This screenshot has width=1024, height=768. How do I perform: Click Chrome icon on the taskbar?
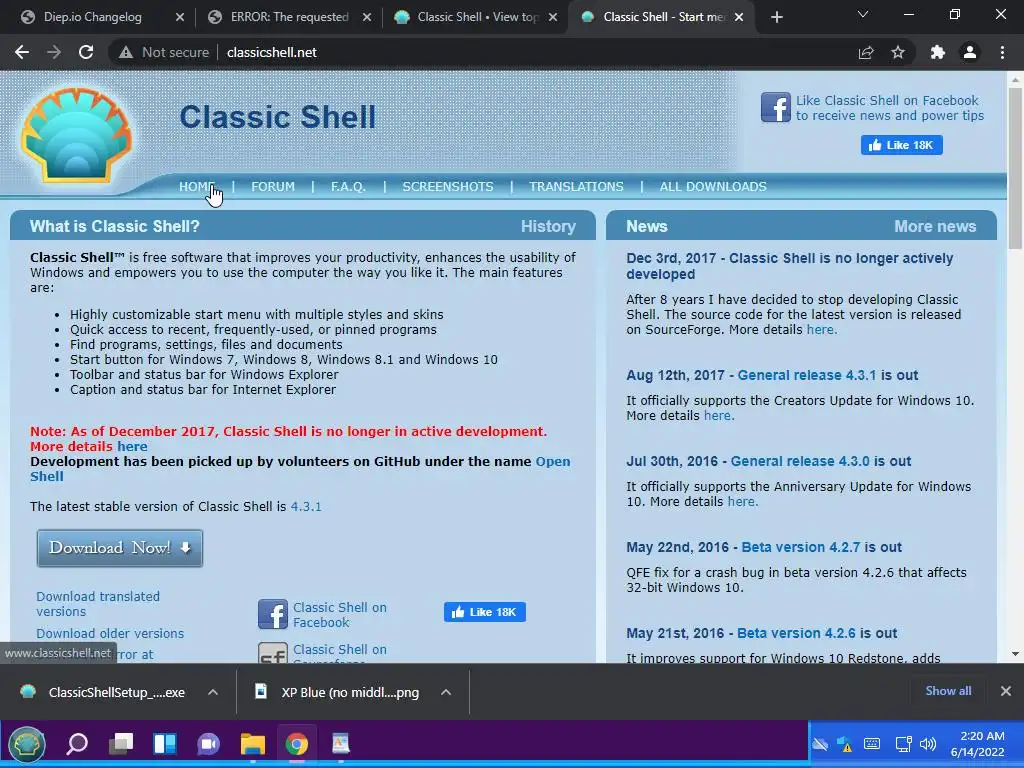pyautogui.click(x=296, y=744)
